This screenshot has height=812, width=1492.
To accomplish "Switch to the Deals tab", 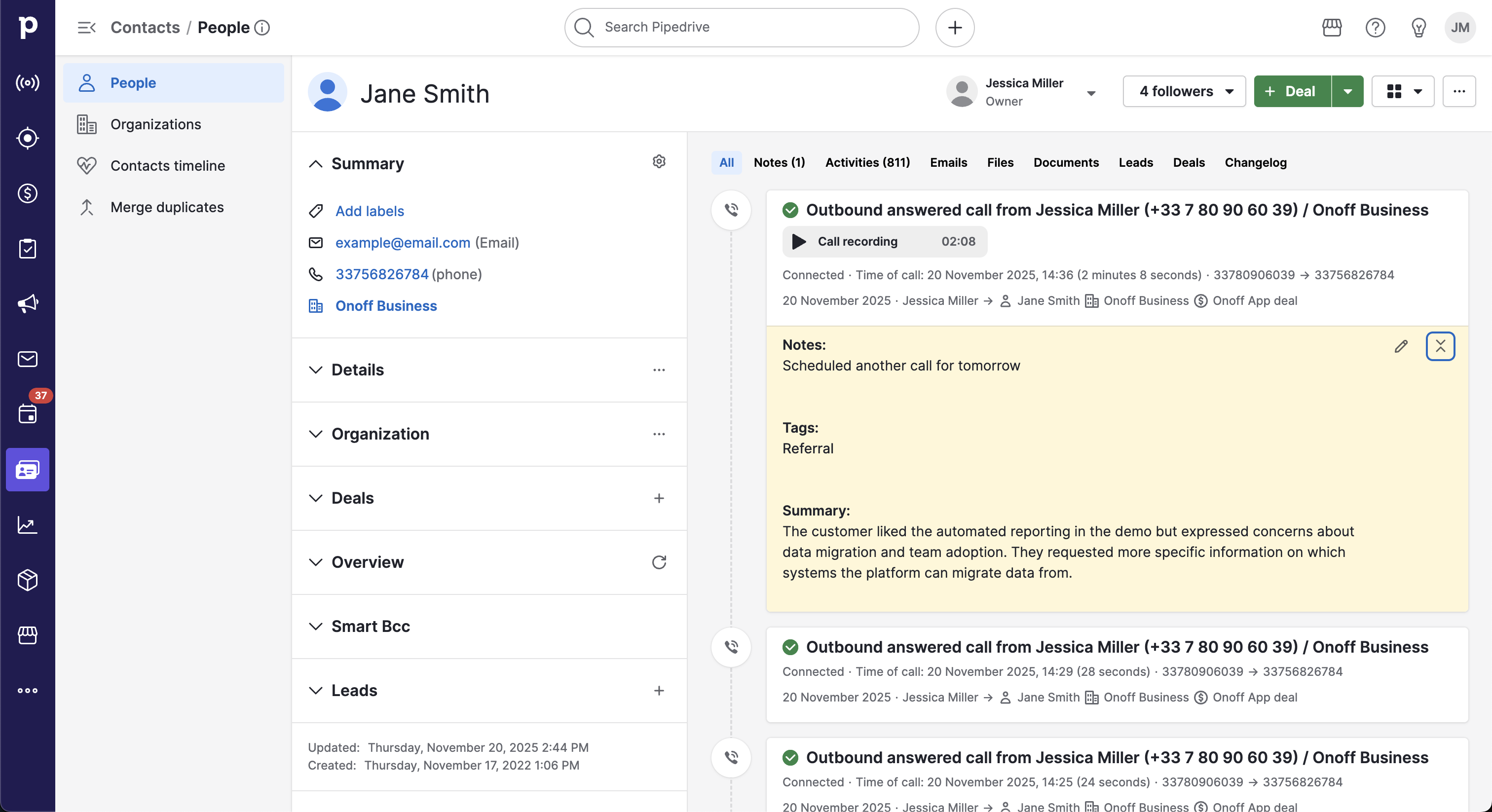I will coord(1189,163).
